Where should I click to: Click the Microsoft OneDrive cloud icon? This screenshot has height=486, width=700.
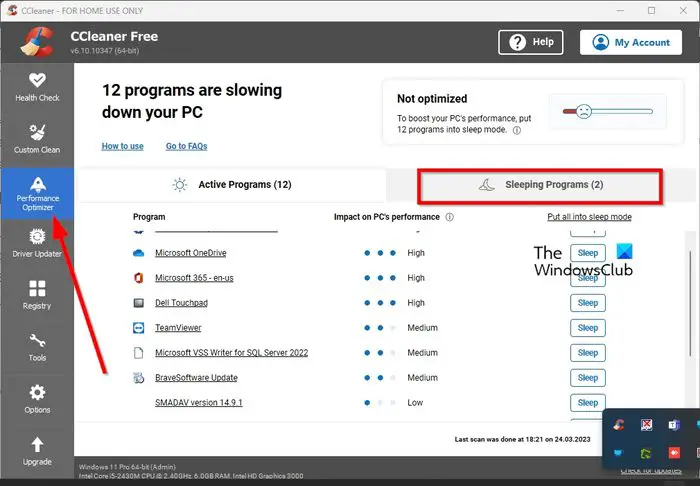point(139,253)
